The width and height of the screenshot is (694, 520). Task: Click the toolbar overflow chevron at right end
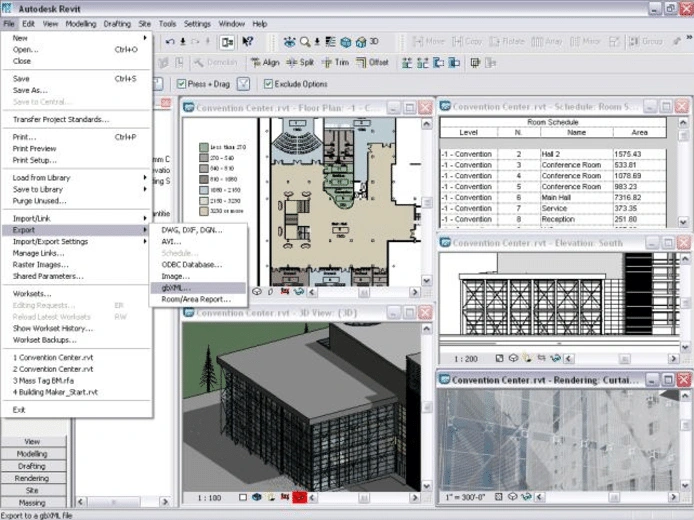pos(690,38)
